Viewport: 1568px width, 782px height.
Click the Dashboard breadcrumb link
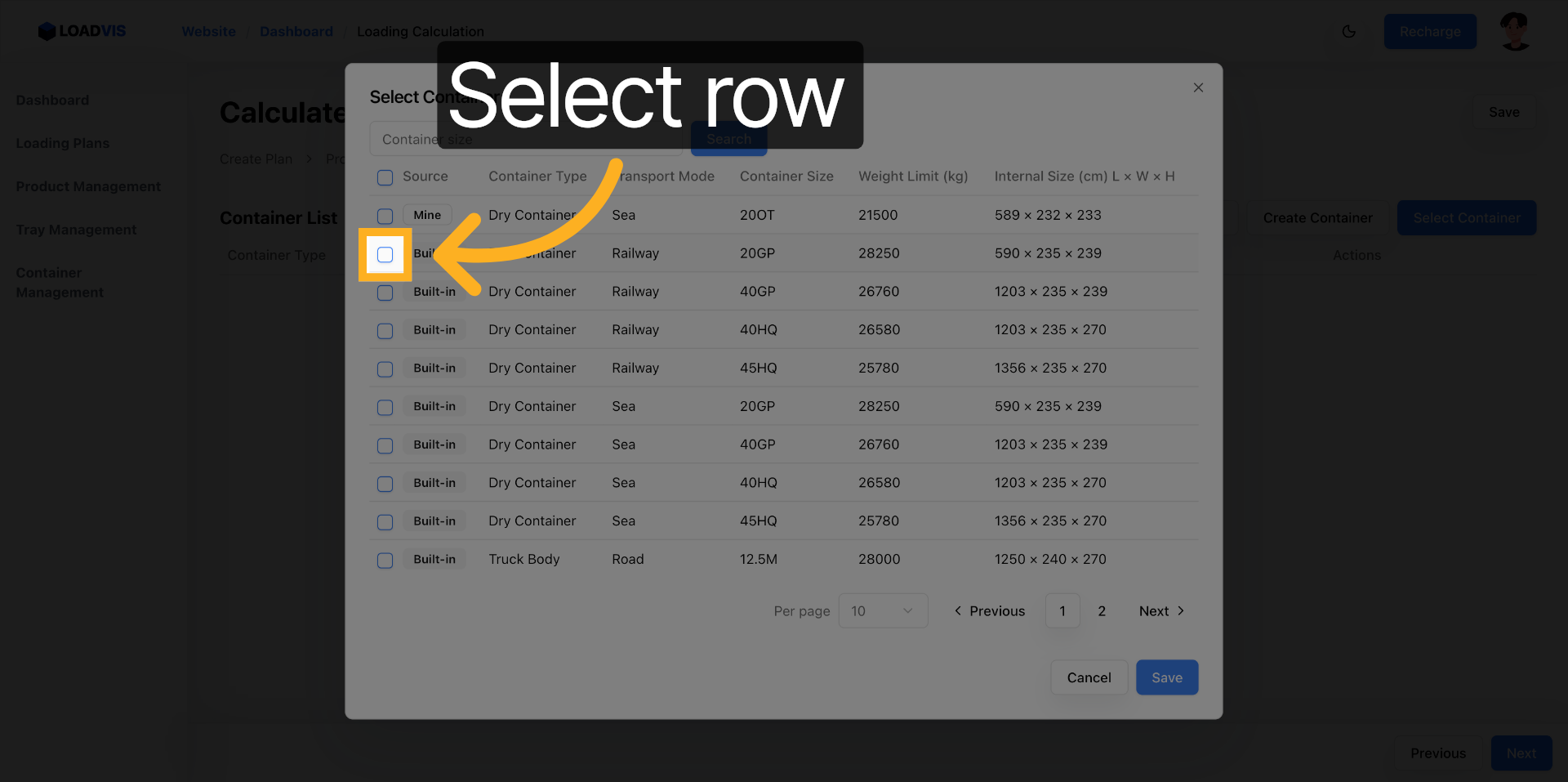pos(296,32)
